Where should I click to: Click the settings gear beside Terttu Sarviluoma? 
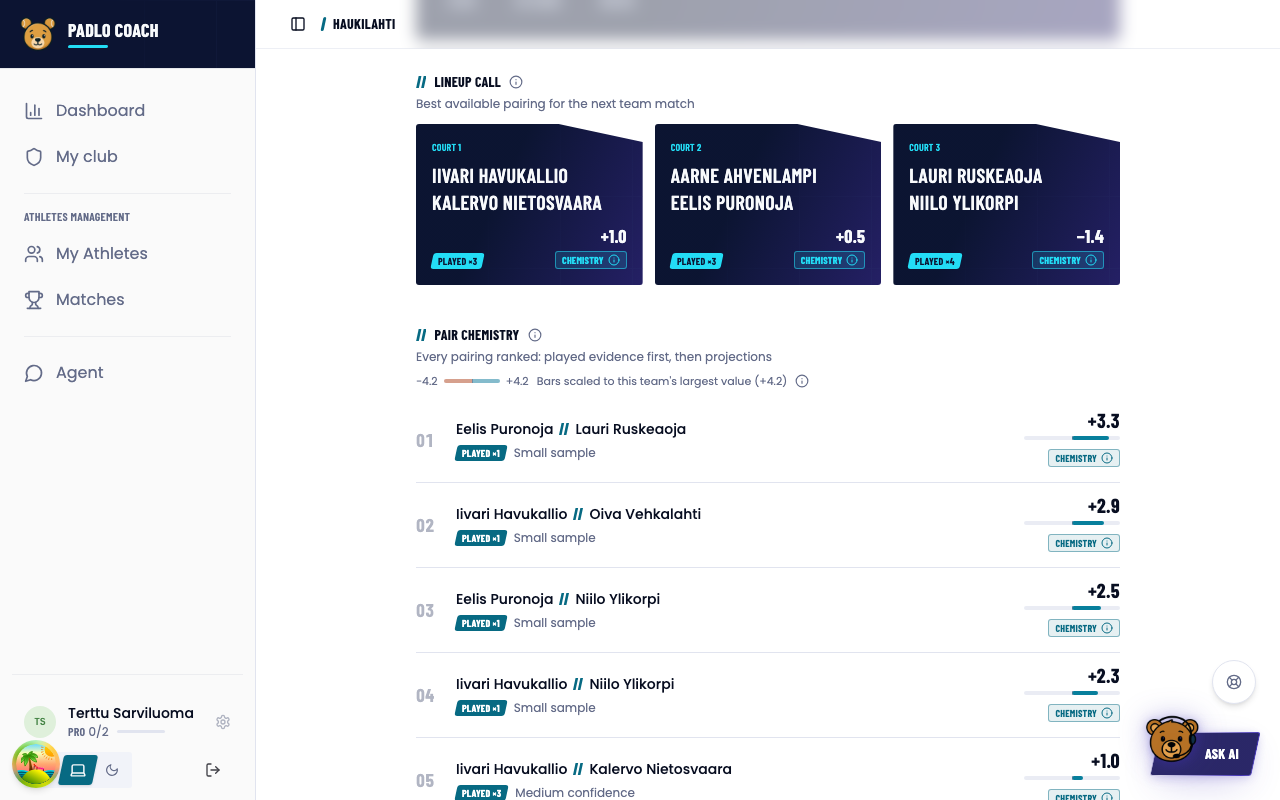(x=223, y=722)
